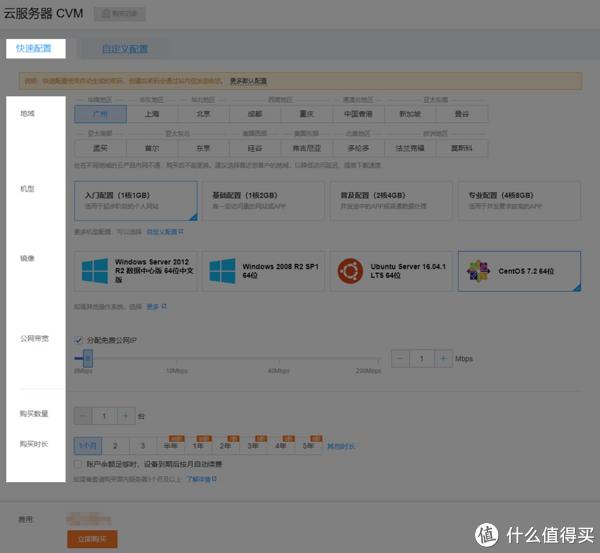Choose the Windows 2008 R2 SP1 64位 text

280,271
